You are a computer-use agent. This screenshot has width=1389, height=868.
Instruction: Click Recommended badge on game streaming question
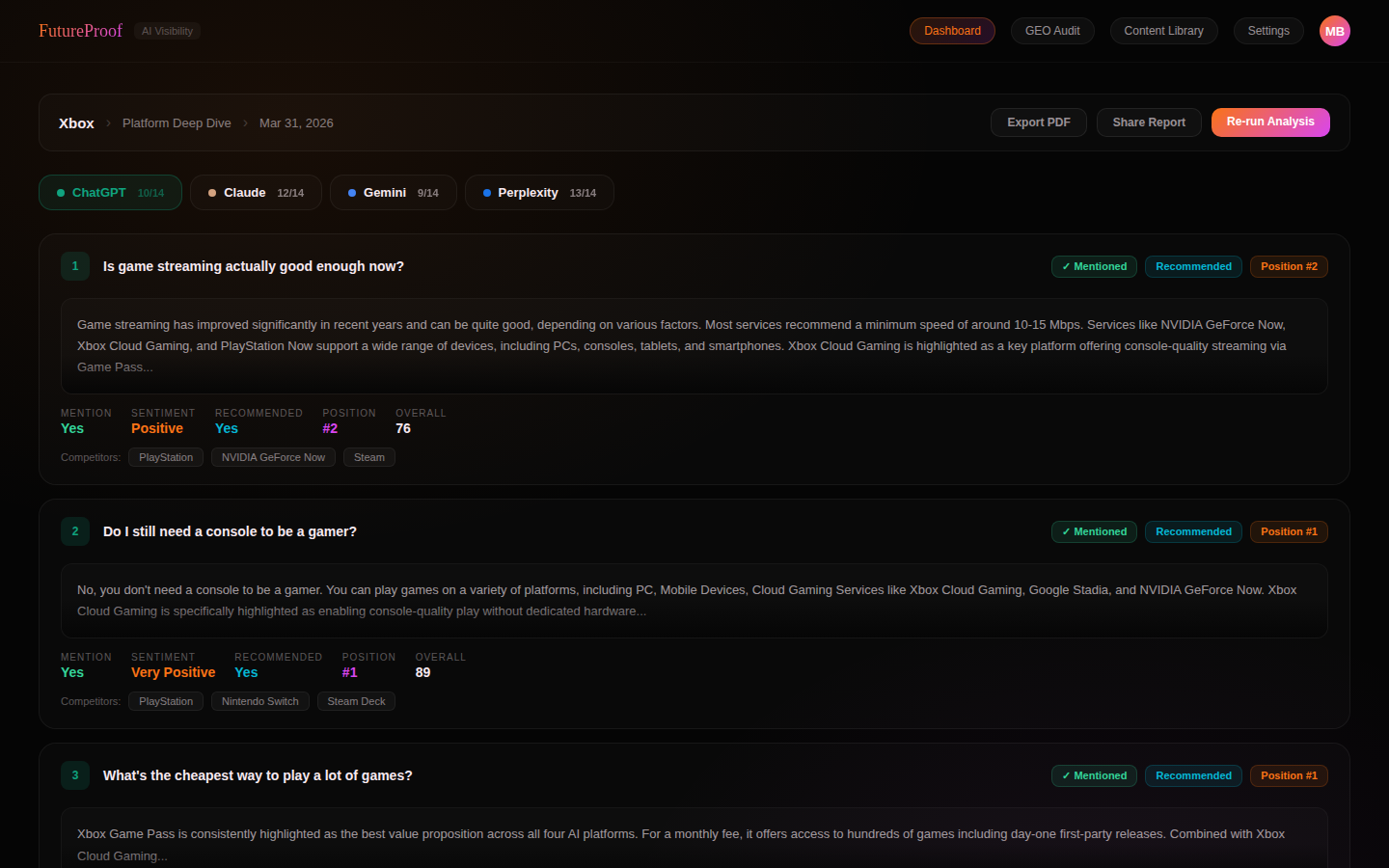[1193, 266]
